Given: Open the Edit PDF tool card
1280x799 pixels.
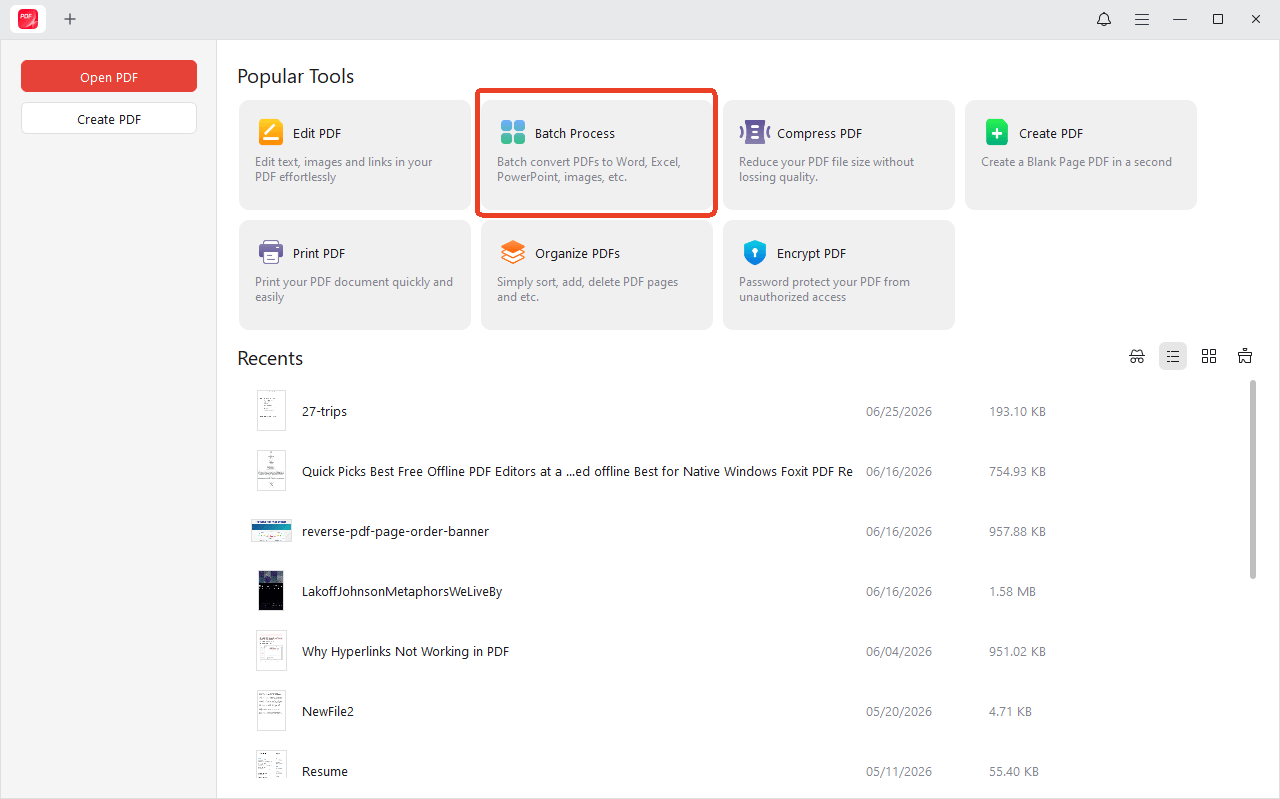Looking at the screenshot, I should coord(355,155).
